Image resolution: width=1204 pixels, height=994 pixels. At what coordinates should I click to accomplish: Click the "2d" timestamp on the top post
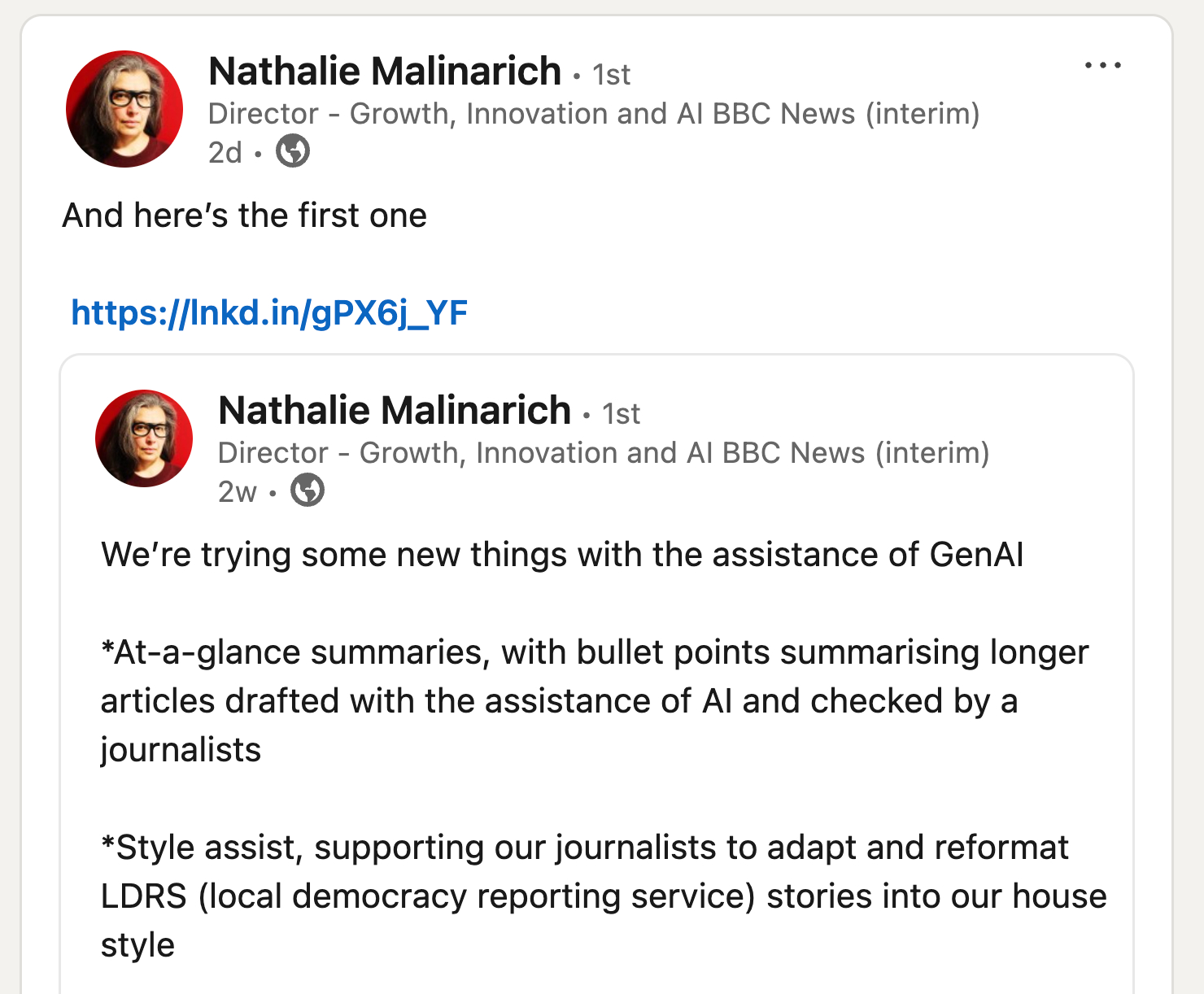225,153
